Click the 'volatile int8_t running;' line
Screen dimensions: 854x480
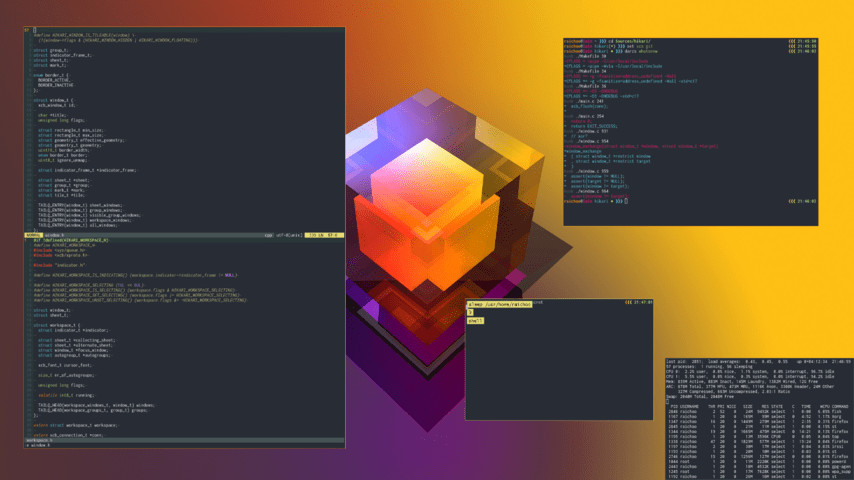tap(66, 395)
